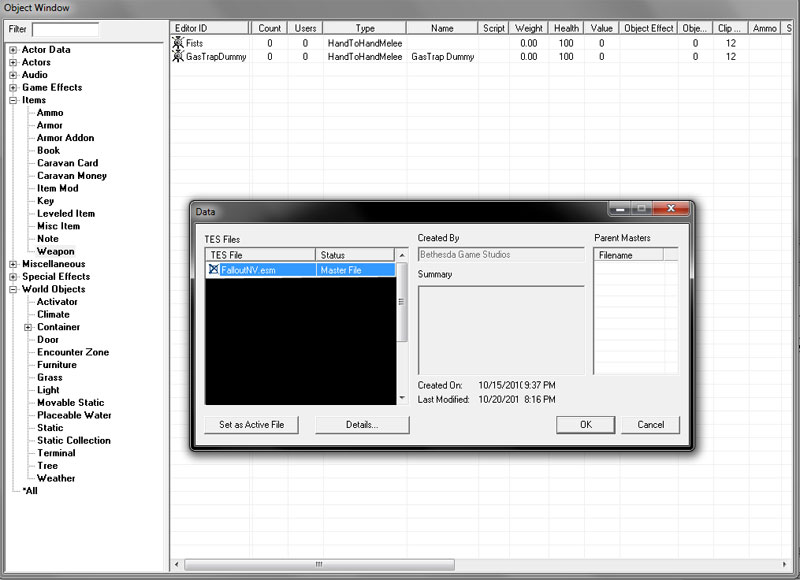The width and height of the screenshot is (800, 580).
Task: Sort by Type column header
Action: (365, 28)
